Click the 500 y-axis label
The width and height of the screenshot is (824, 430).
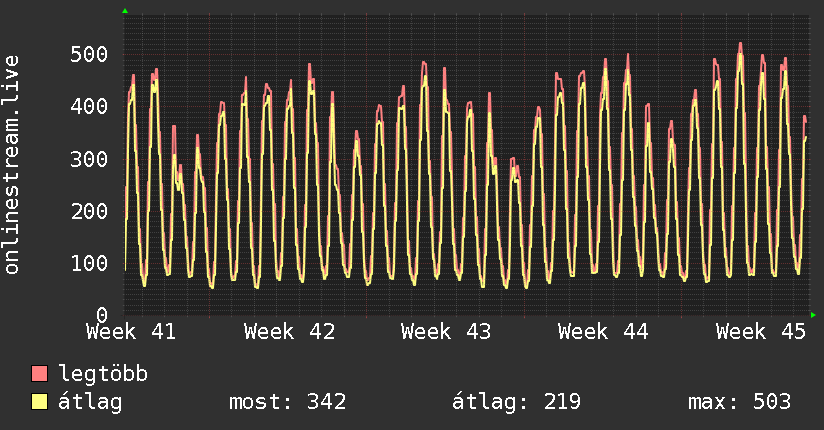pos(89,54)
